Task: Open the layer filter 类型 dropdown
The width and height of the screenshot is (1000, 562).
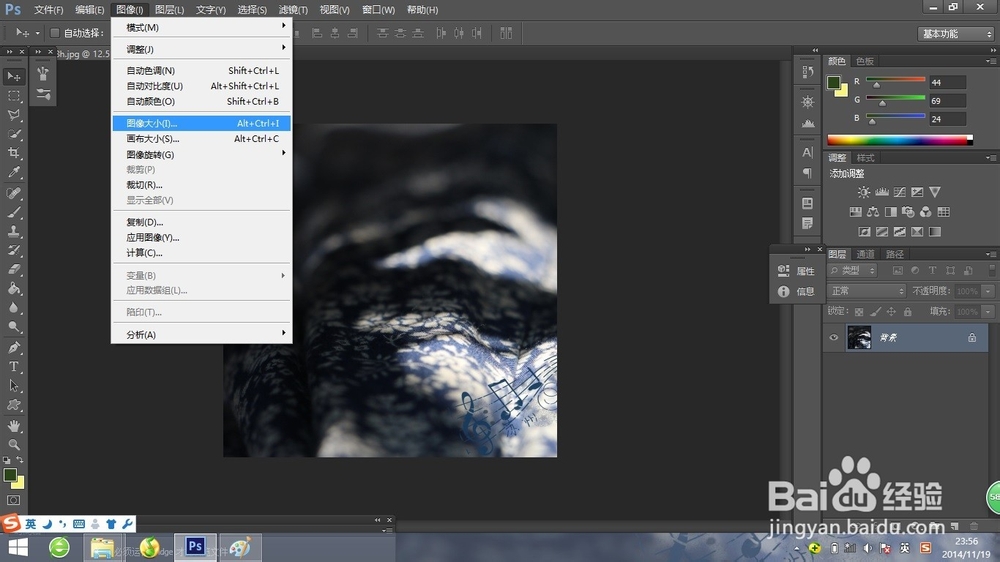Action: click(852, 270)
